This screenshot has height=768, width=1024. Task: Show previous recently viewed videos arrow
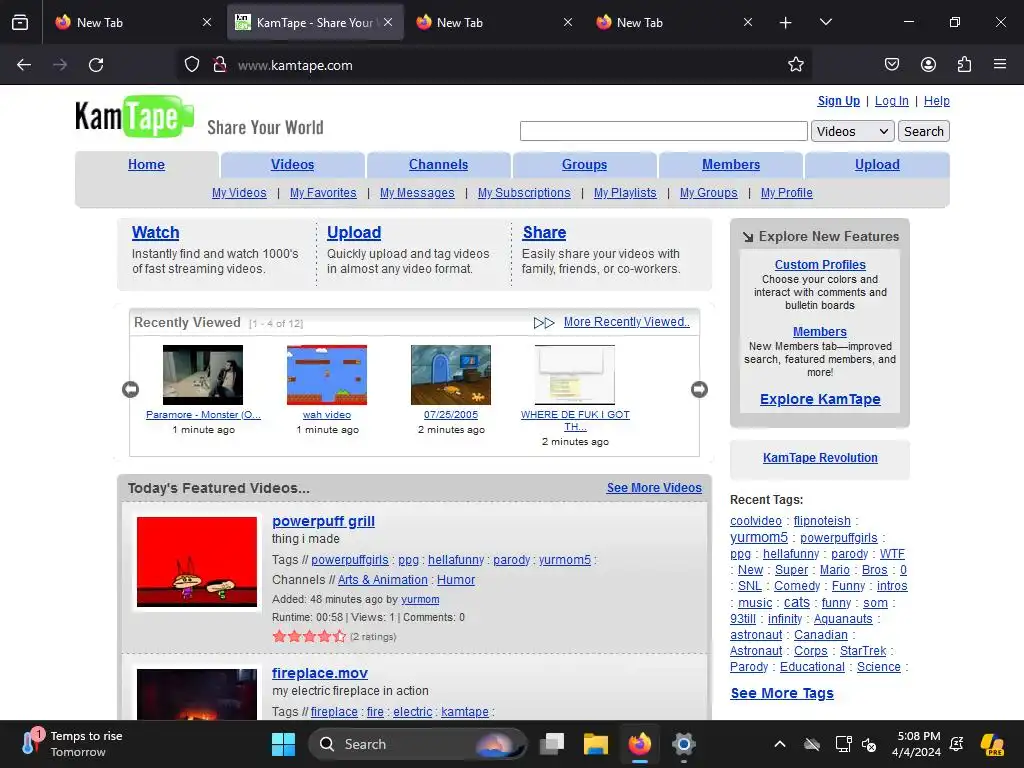click(131, 389)
